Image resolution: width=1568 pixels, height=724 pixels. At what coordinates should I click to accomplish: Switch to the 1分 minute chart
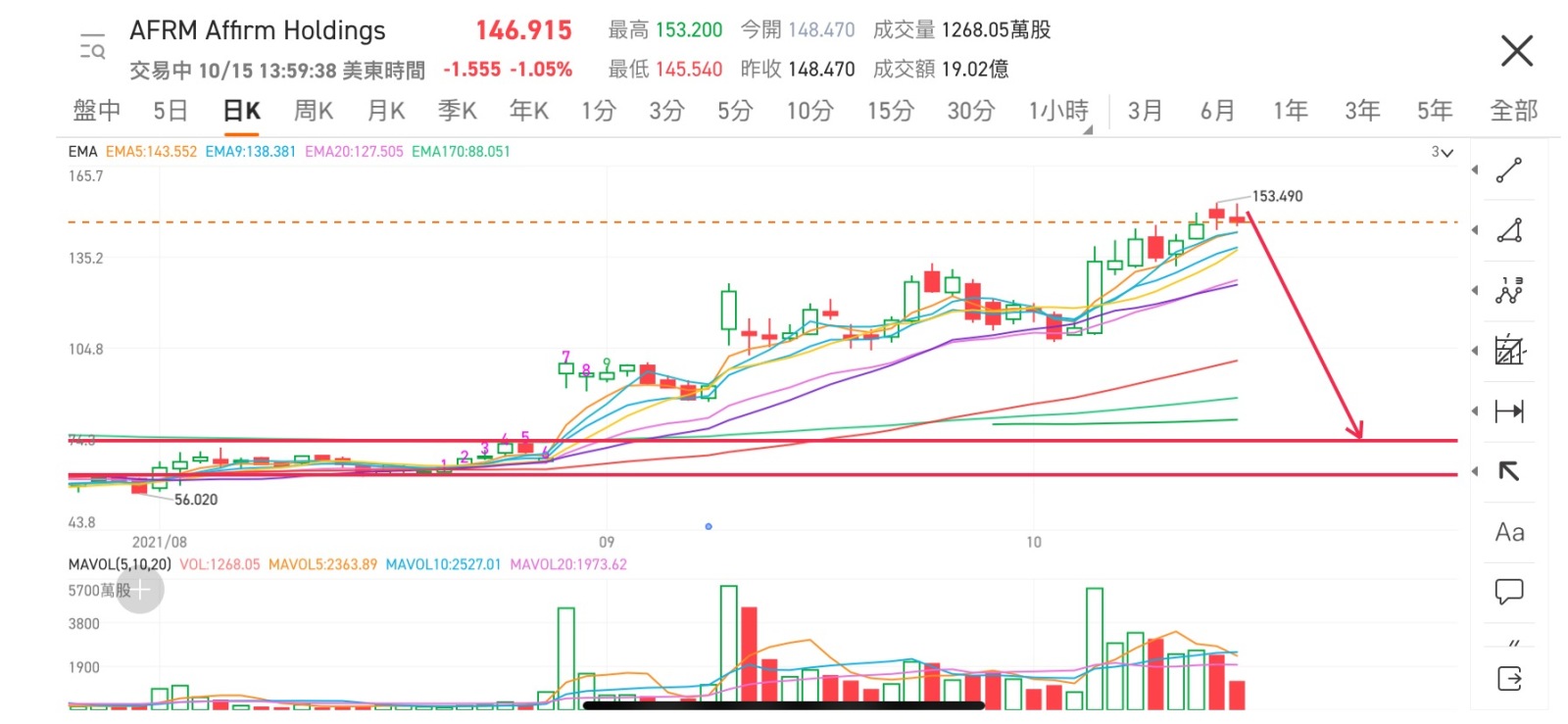click(x=598, y=111)
